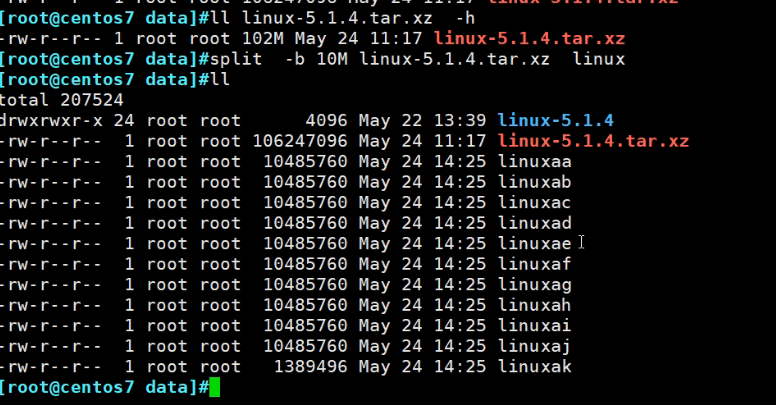Viewport: 776px width, 405px height.
Task: Click the linuxai file name
Action: point(534,326)
